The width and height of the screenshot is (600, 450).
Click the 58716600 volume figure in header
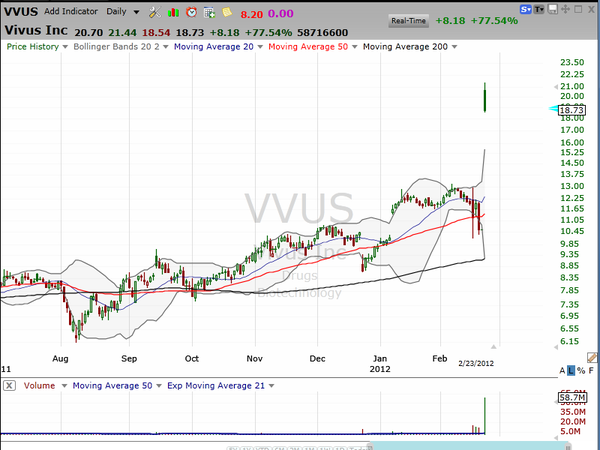click(323, 33)
